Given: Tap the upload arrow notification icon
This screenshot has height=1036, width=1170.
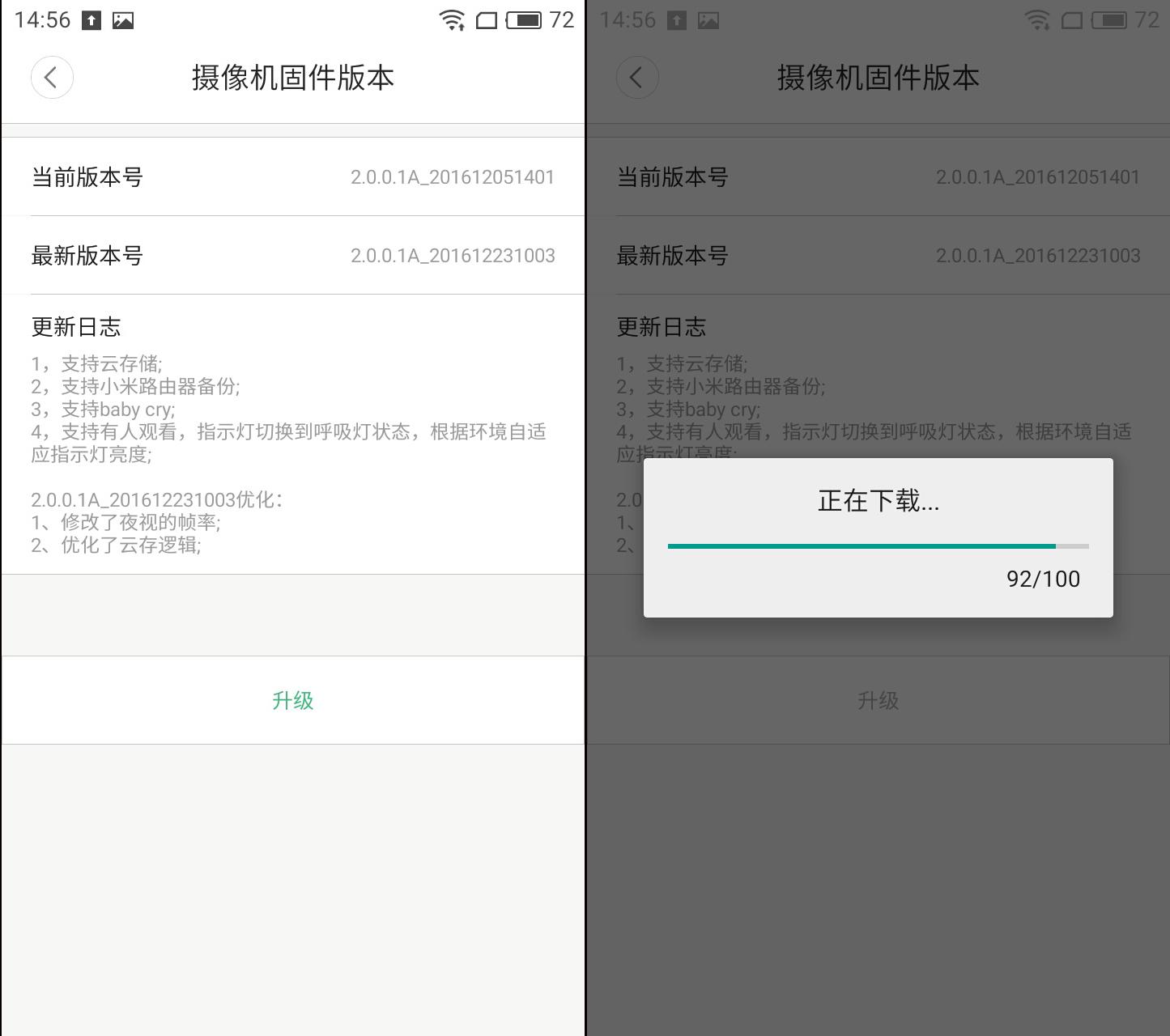Looking at the screenshot, I should click(91, 20).
